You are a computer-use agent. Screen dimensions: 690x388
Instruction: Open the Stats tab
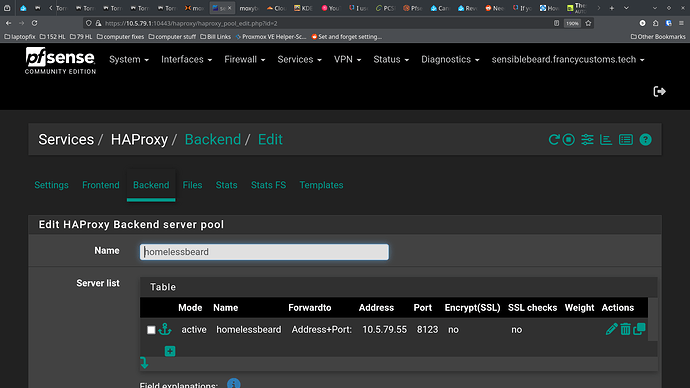(226, 185)
